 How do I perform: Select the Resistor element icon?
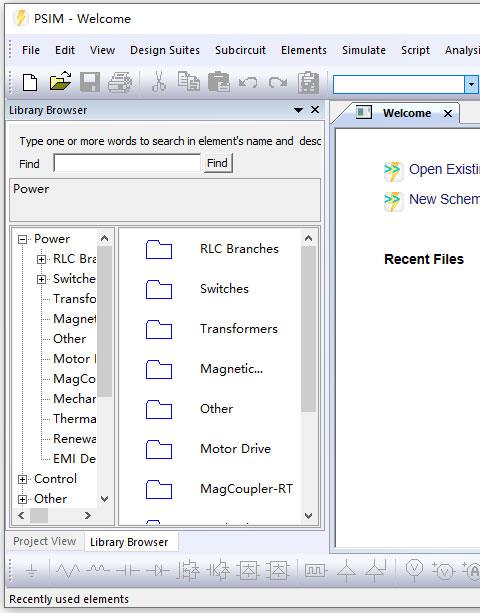tap(68, 571)
